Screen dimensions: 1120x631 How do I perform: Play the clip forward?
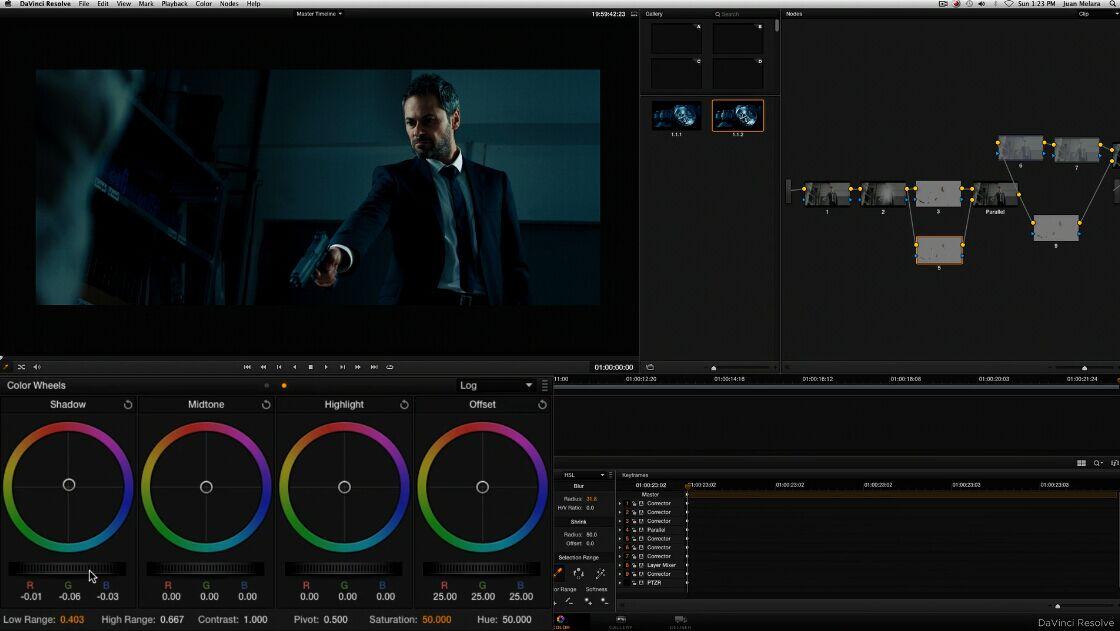326,367
